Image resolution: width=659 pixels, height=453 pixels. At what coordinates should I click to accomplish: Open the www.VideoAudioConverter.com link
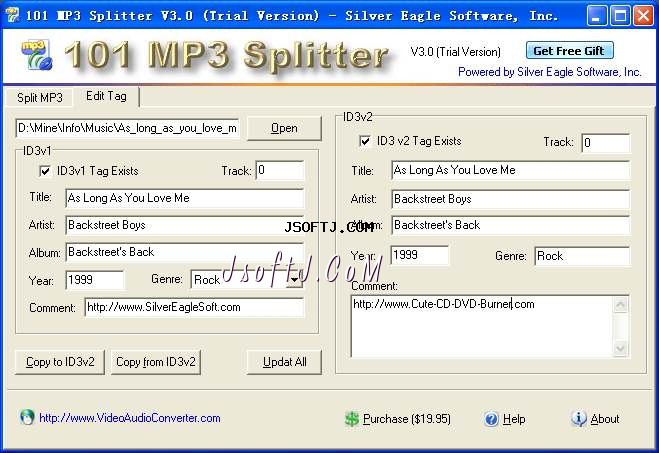[x=130, y=418]
